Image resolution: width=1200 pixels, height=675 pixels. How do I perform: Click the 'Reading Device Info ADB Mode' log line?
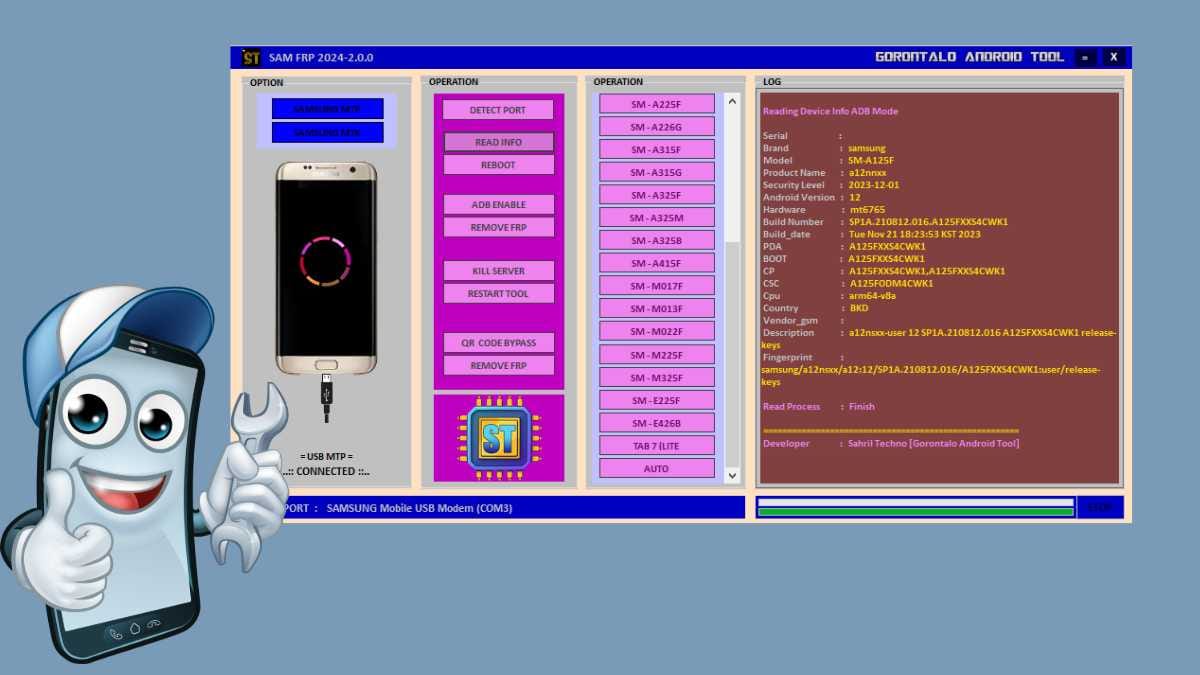point(830,111)
